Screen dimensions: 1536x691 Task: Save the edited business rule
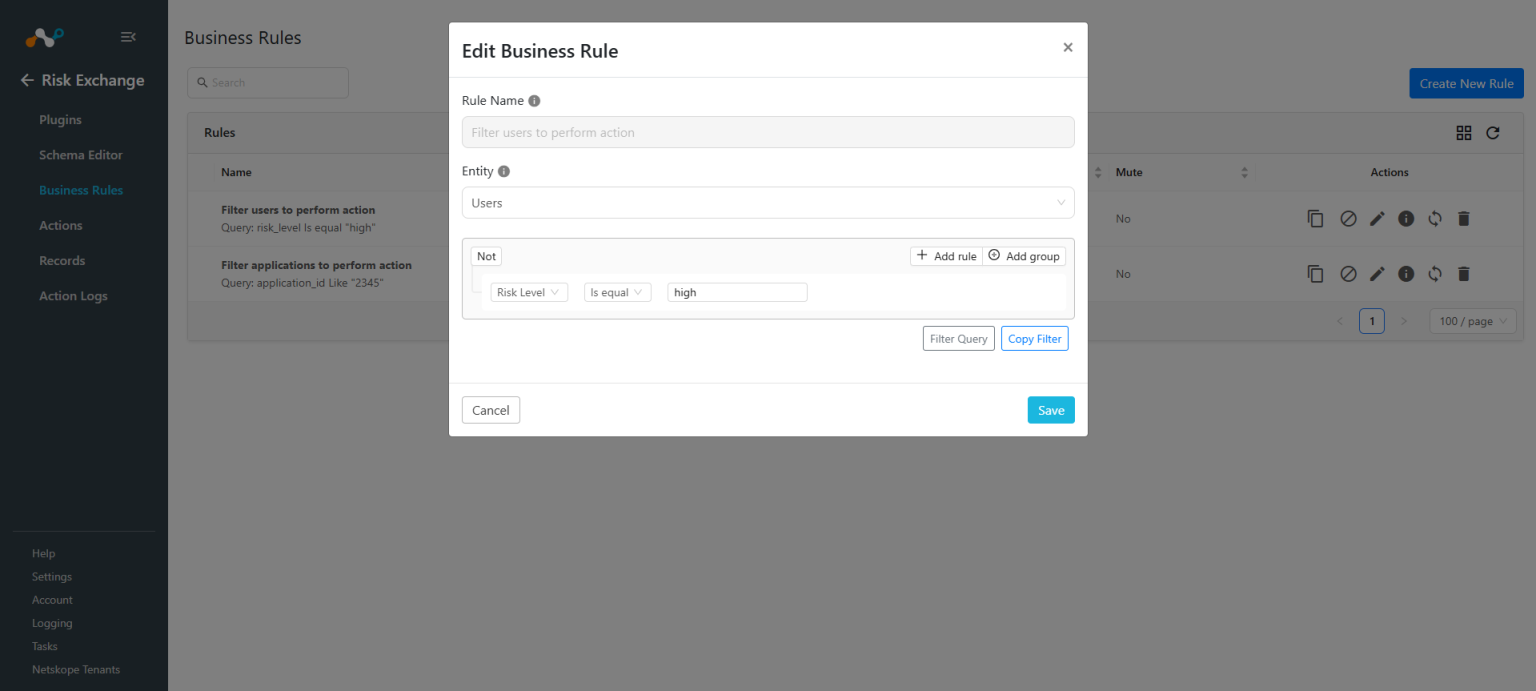[1050, 409]
